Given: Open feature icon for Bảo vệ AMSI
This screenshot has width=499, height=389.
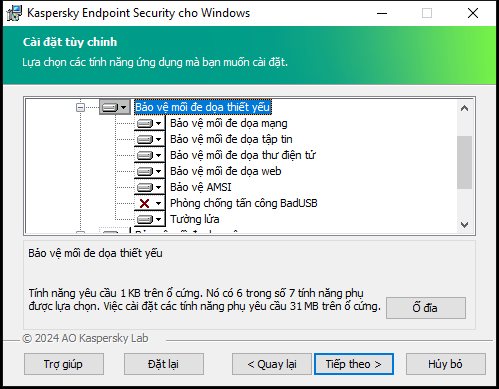Looking at the screenshot, I should pos(150,187).
